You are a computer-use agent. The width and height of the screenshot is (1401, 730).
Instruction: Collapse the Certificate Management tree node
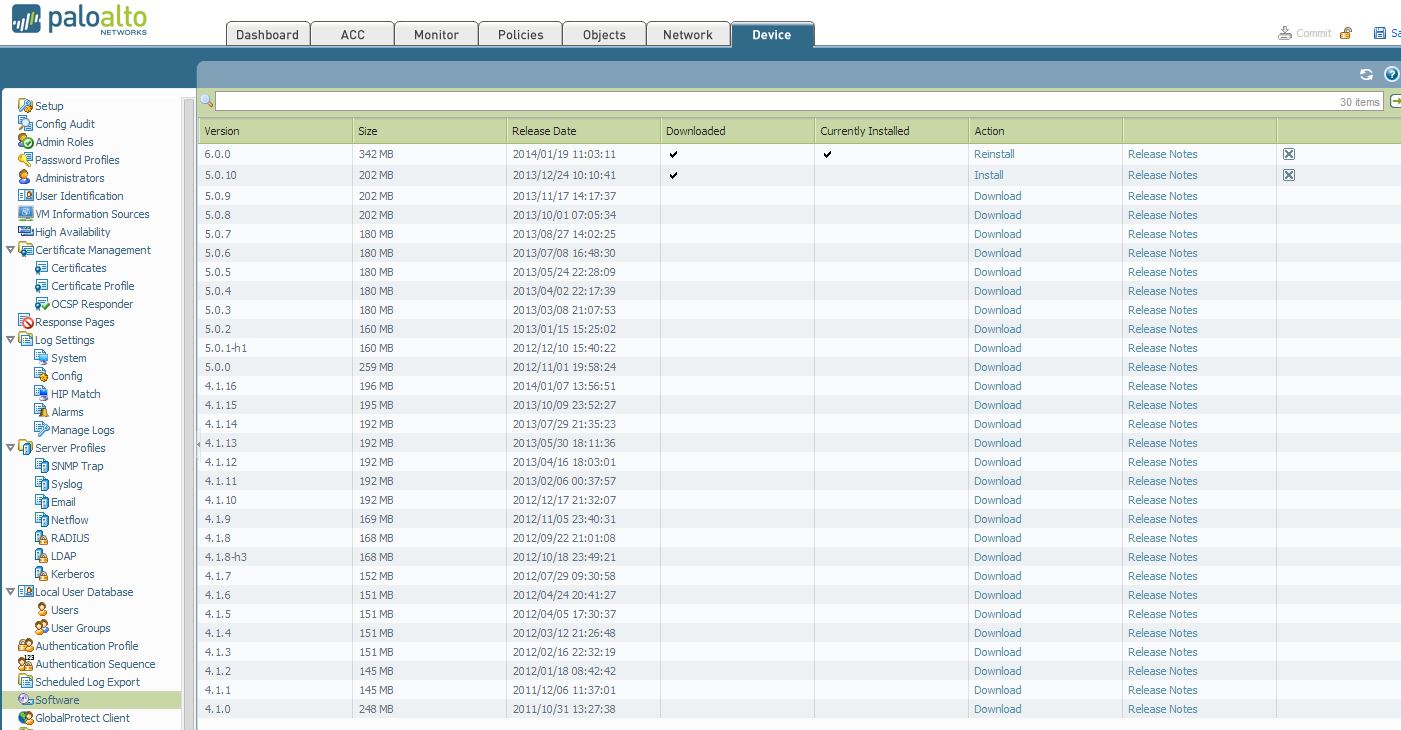[10, 250]
